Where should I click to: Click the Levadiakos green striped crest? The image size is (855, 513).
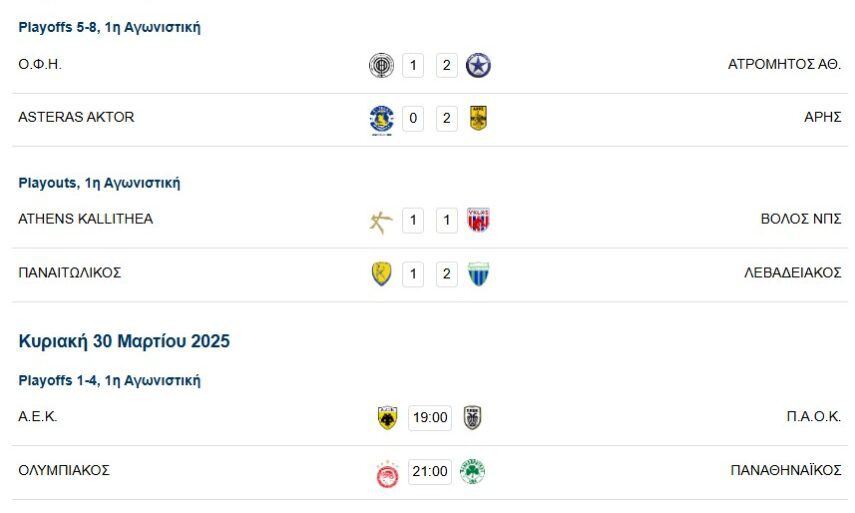point(478,274)
